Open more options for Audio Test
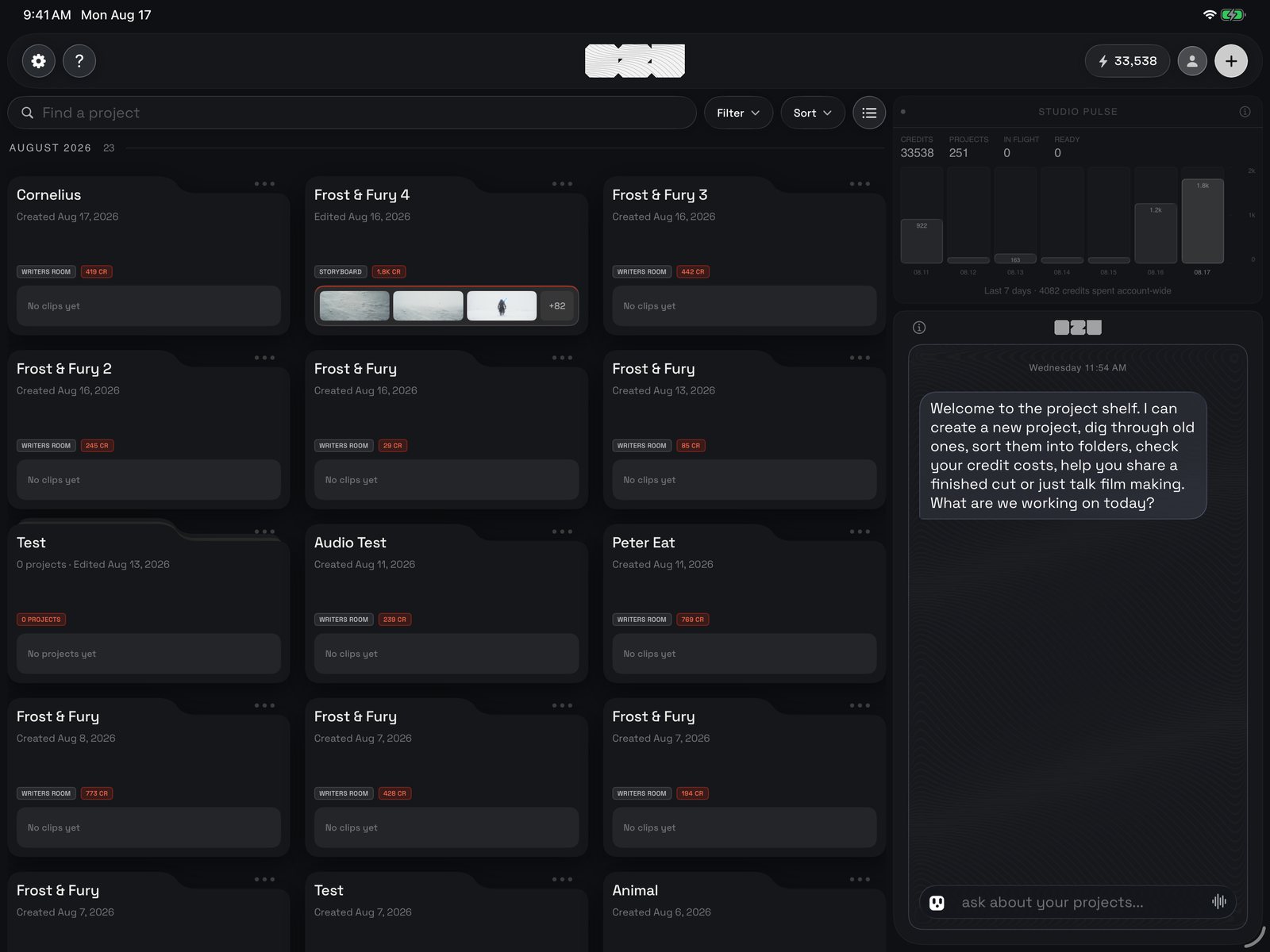The image size is (1270, 952). [x=562, y=532]
